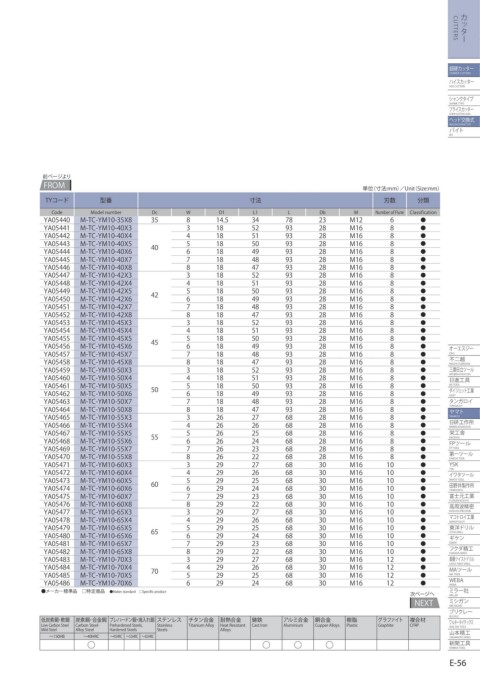
Task: Open the 東洋ドリル maker tab
Action: click(464, 529)
